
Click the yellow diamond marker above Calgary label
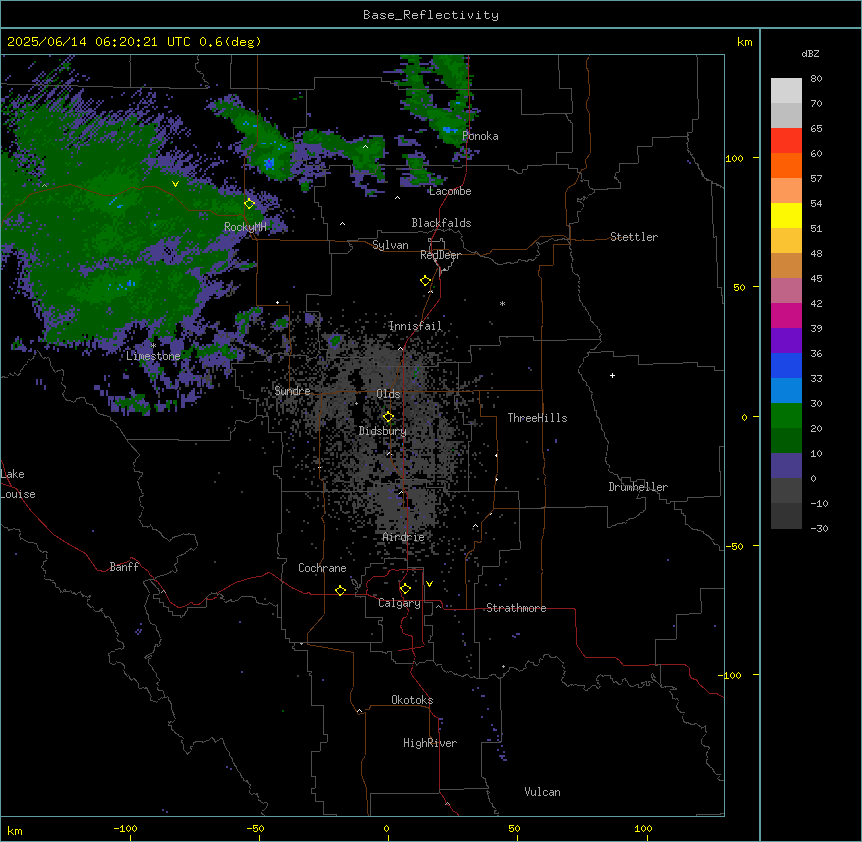[x=405, y=589]
